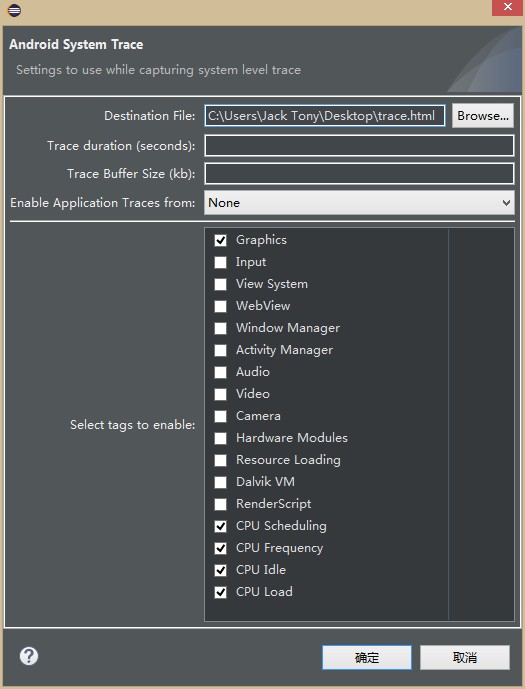
Task: Enable the Hardware Modules checkbox
Action: click(220, 438)
